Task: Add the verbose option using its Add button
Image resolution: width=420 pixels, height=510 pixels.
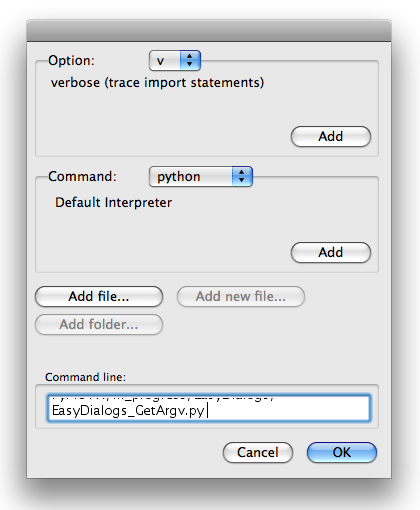Action: 331,136
